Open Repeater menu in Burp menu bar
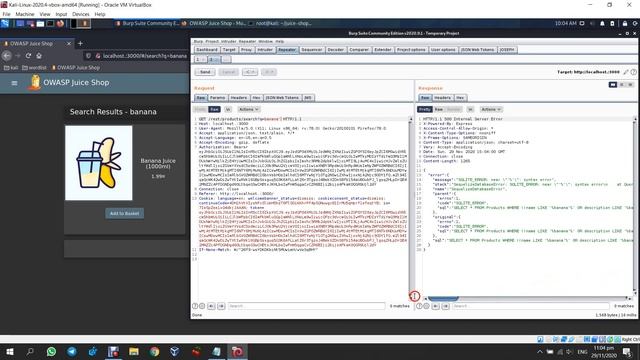The height and width of the screenshot is (360, 640). point(247,41)
